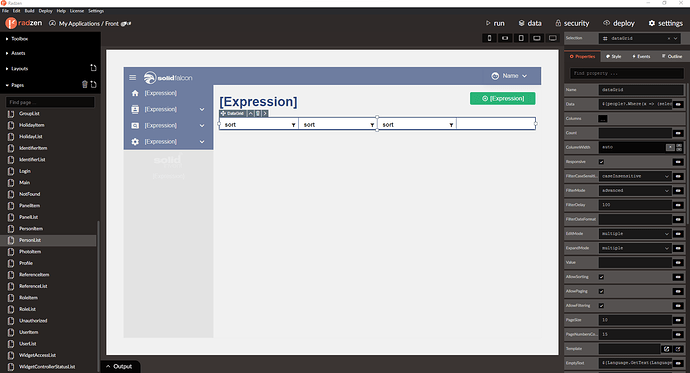Open the EditMode dropdown

[635, 234]
